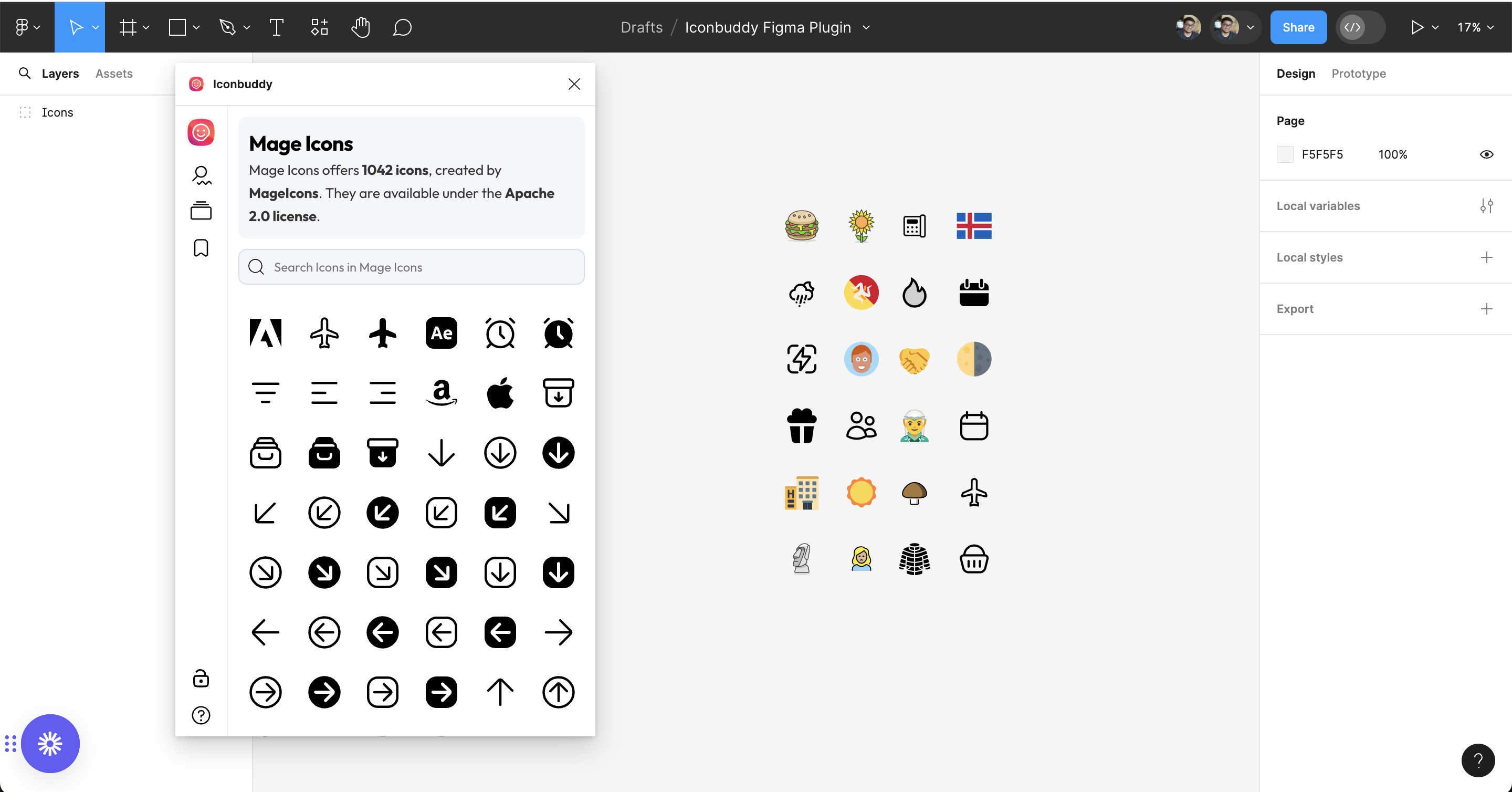This screenshot has width=1512, height=792.
Task: Insert the Apple logo icon
Action: (500, 392)
